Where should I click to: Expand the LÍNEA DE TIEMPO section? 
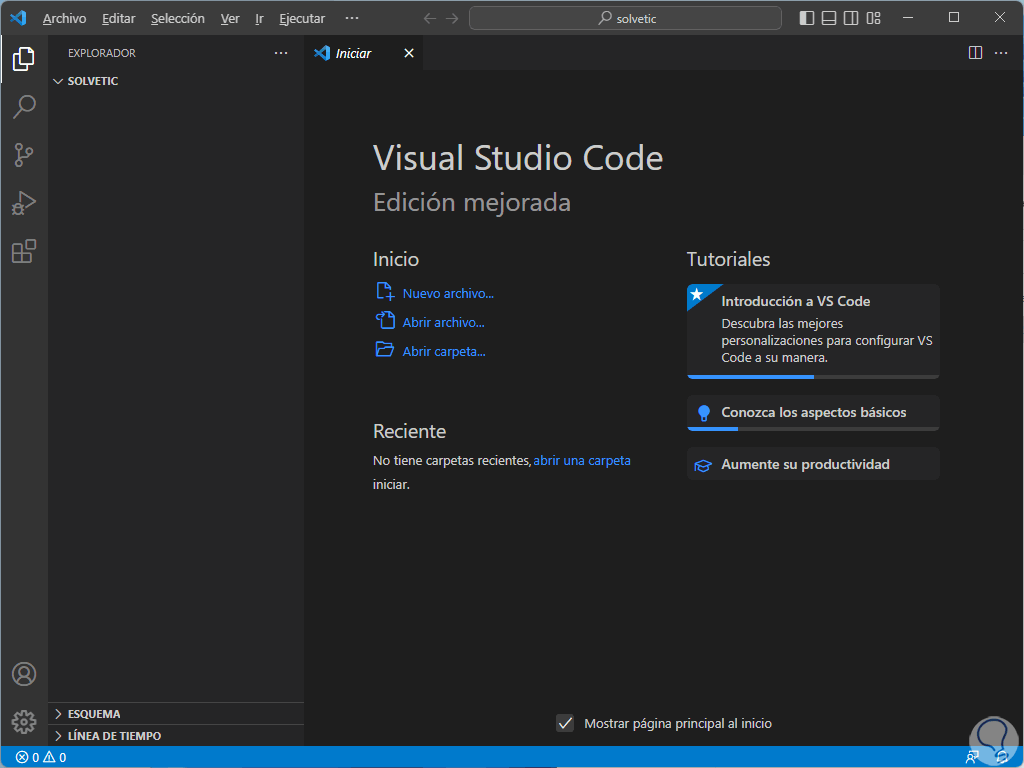(114, 736)
